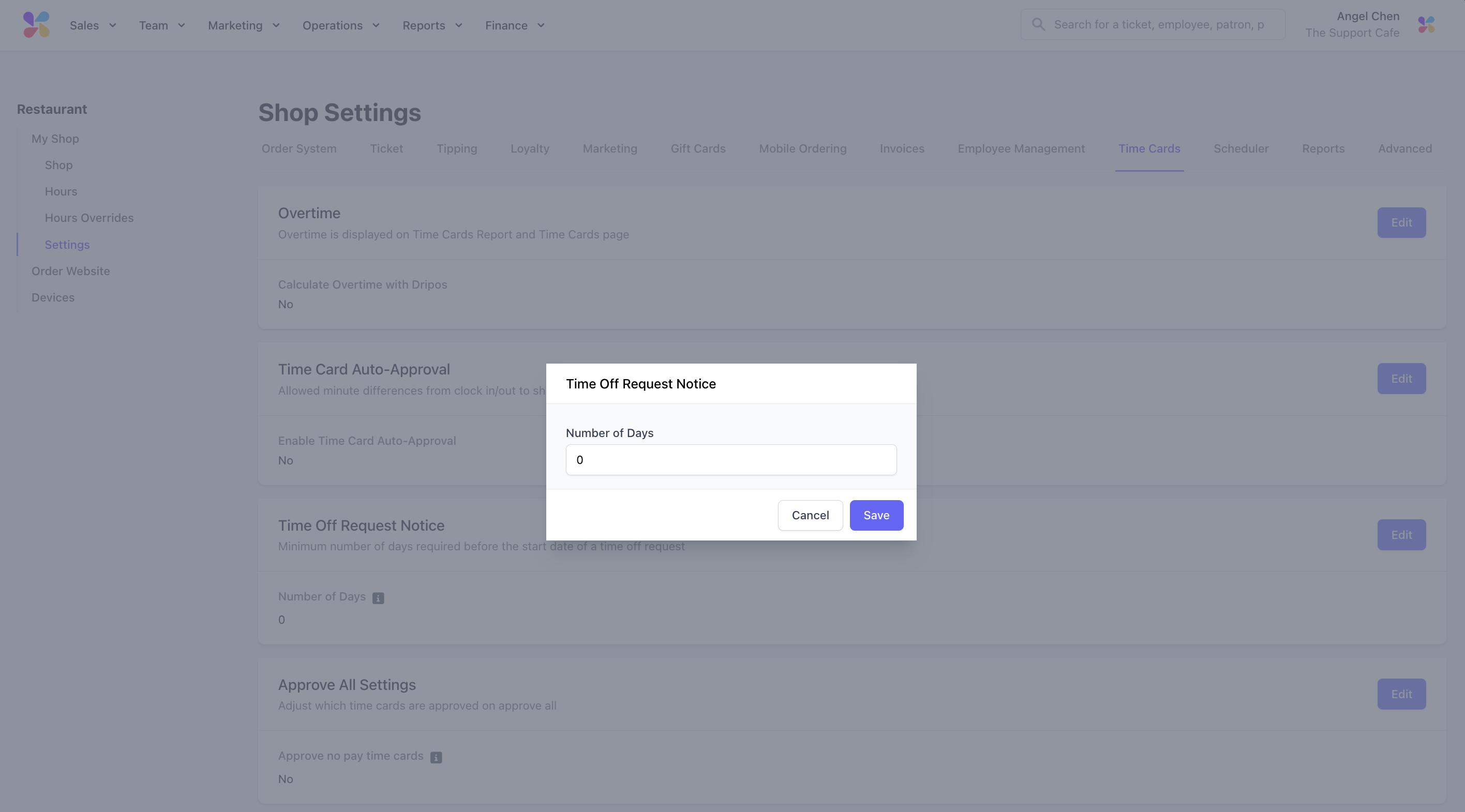
Task: Click info icon next to Number of Days
Action: point(378,598)
